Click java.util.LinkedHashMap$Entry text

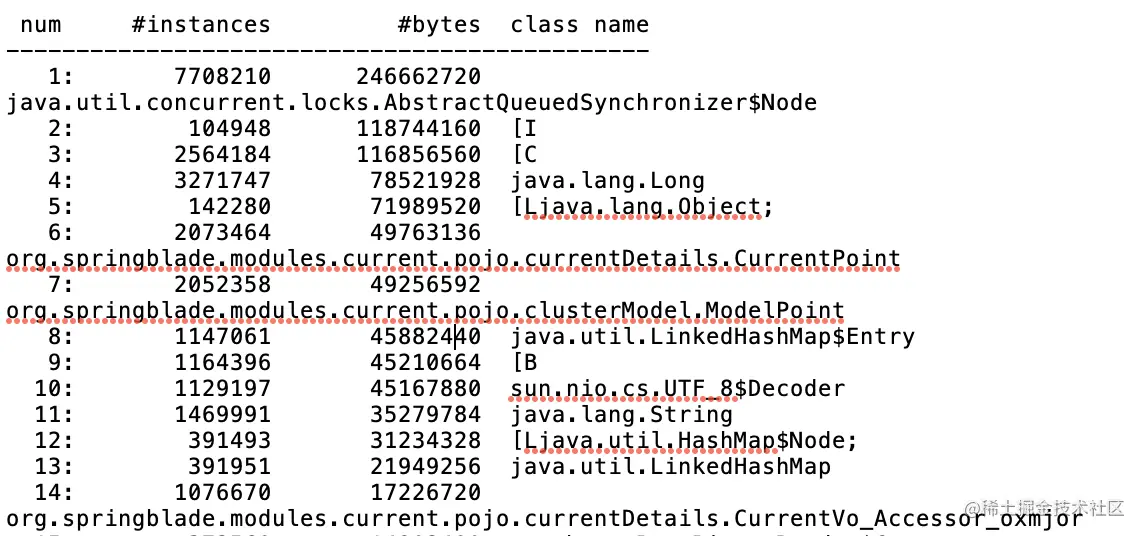(712, 337)
